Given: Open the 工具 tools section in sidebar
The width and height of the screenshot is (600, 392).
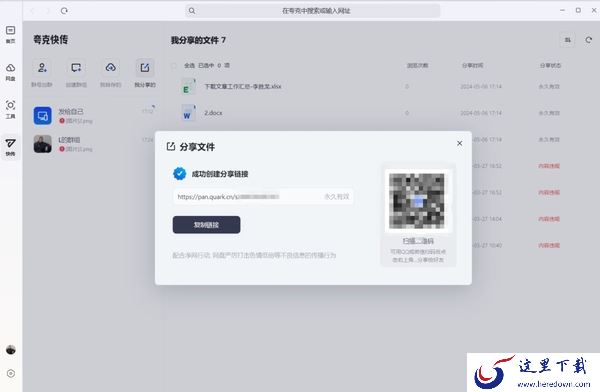Looking at the screenshot, I should (x=11, y=109).
